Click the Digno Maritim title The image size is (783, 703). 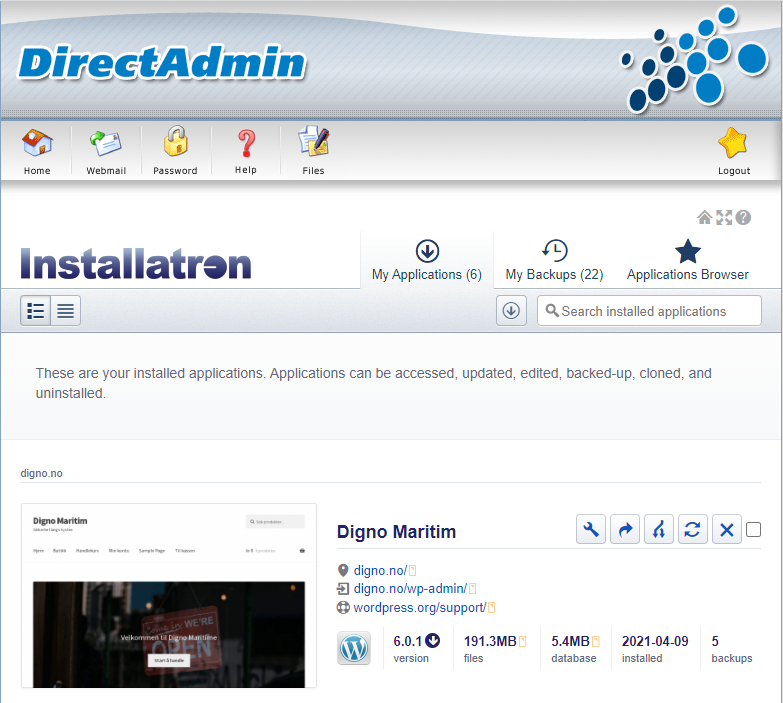click(396, 532)
